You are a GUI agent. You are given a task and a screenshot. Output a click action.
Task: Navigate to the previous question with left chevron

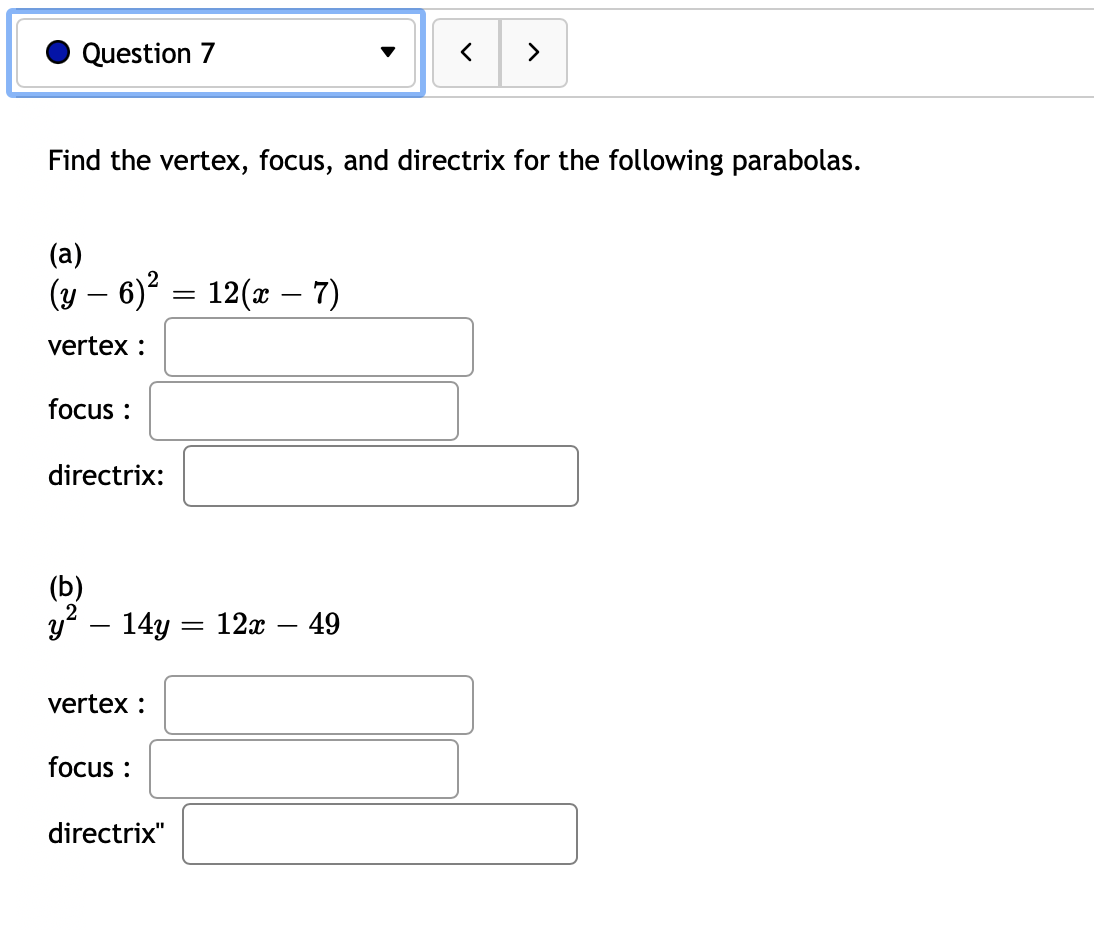466,53
